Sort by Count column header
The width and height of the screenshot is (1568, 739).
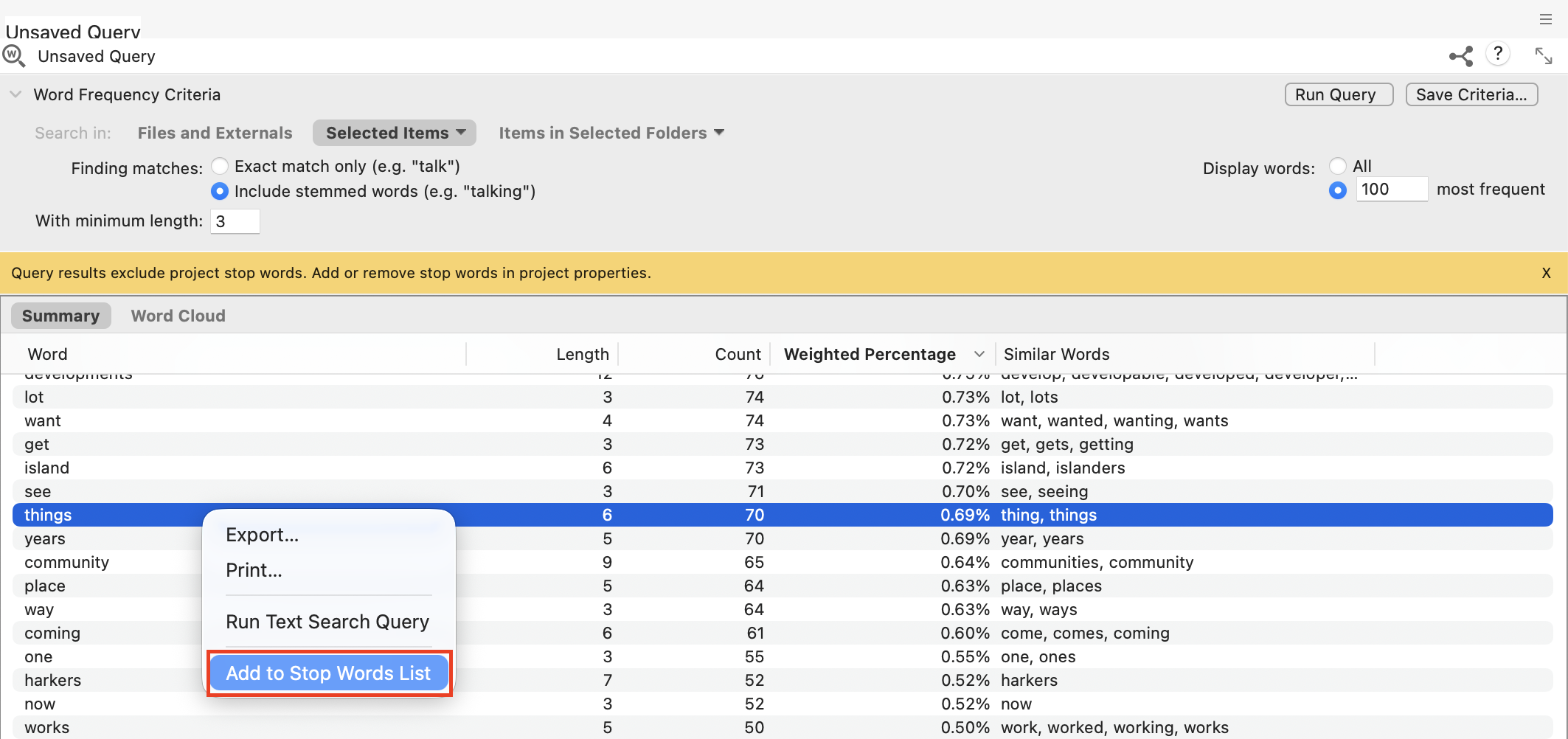pos(738,354)
